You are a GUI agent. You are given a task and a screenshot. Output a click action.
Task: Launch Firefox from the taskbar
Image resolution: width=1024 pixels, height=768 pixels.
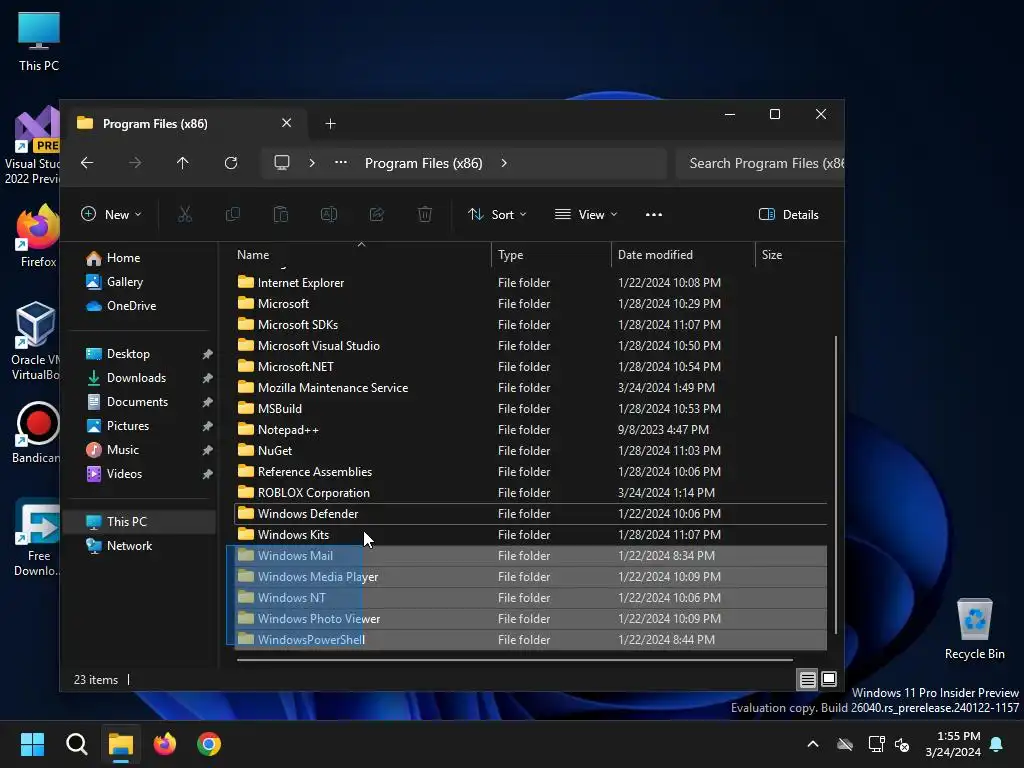tap(165, 744)
